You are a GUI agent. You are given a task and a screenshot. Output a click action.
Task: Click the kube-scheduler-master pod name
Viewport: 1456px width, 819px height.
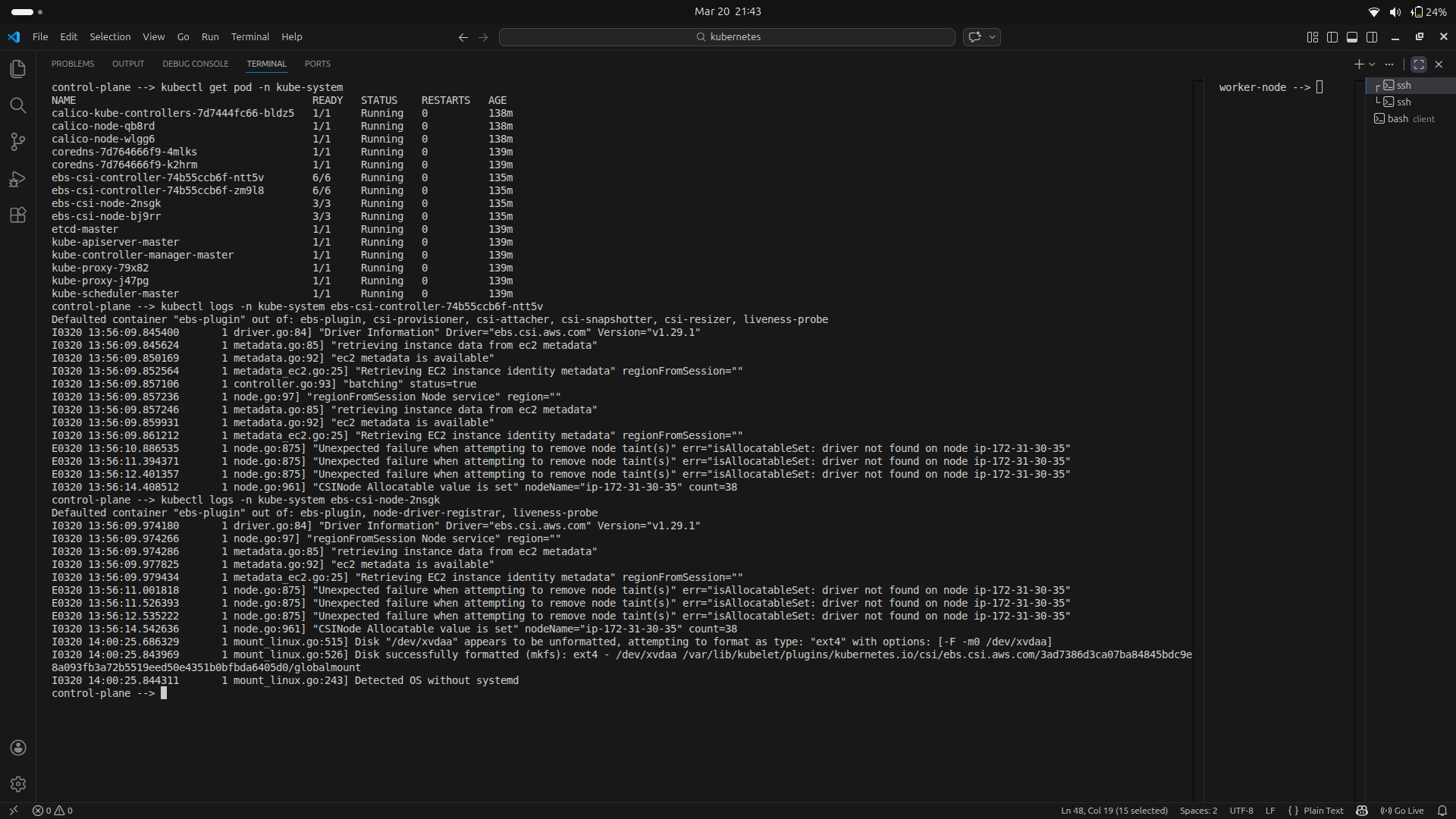coord(115,293)
